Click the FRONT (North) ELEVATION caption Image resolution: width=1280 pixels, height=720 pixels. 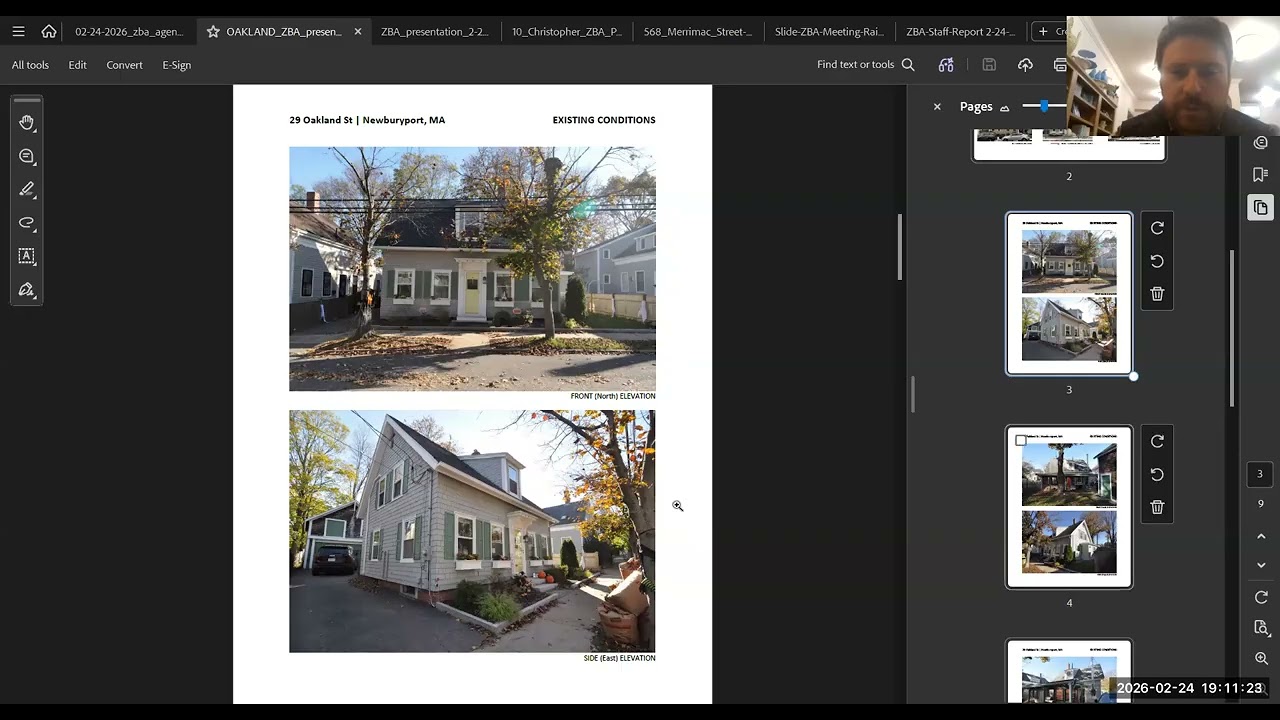(613, 396)
